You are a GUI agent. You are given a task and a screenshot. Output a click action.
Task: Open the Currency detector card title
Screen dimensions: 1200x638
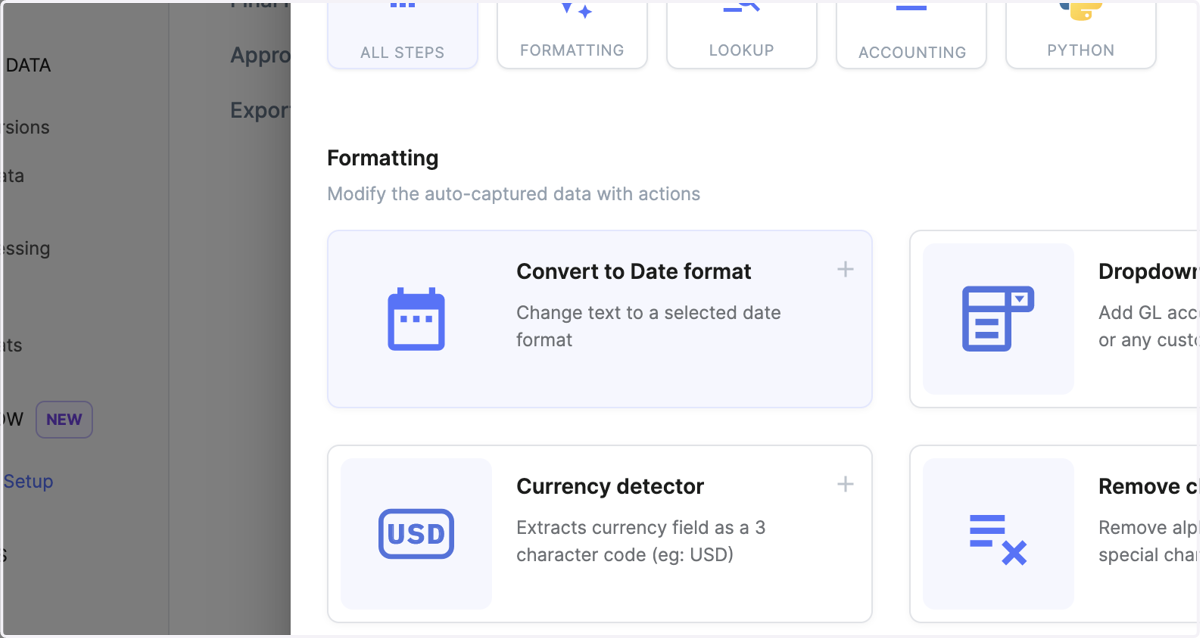click(610, 486)
